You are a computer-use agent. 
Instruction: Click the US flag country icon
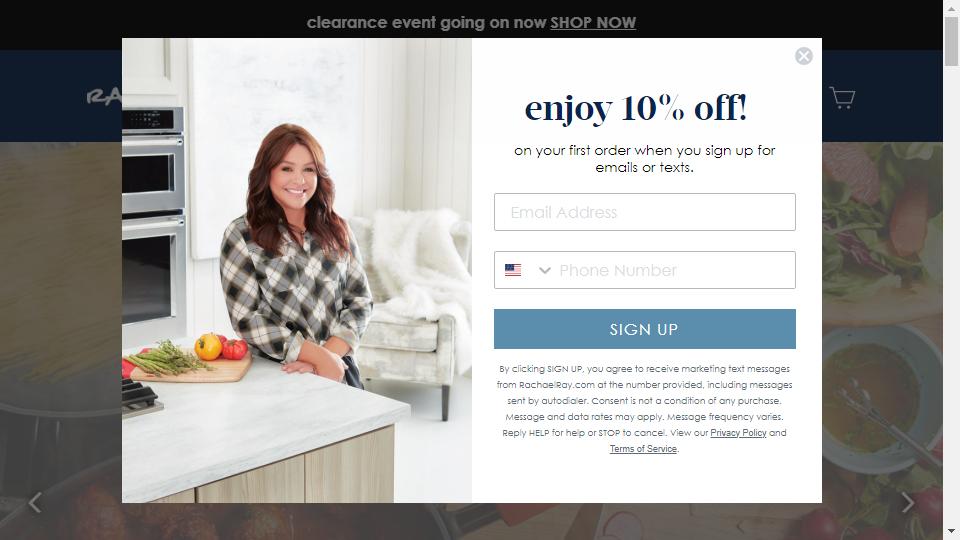coord(513,270)
